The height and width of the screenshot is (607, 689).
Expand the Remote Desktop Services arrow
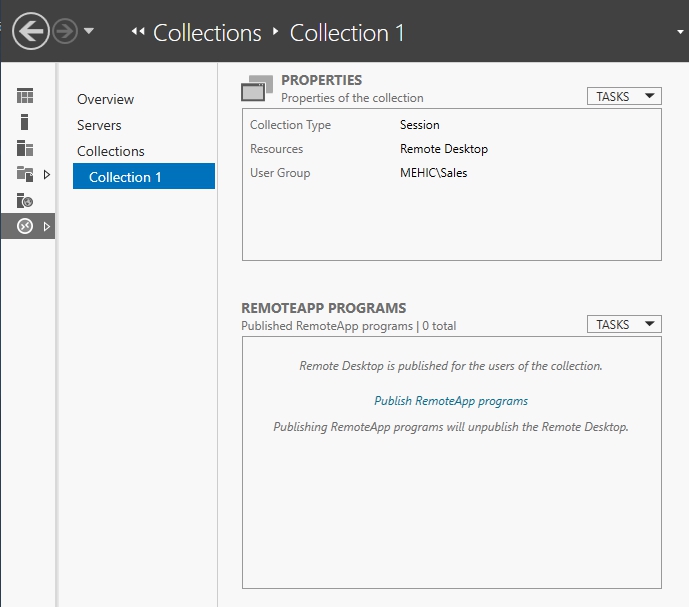(x=46, y=226)
